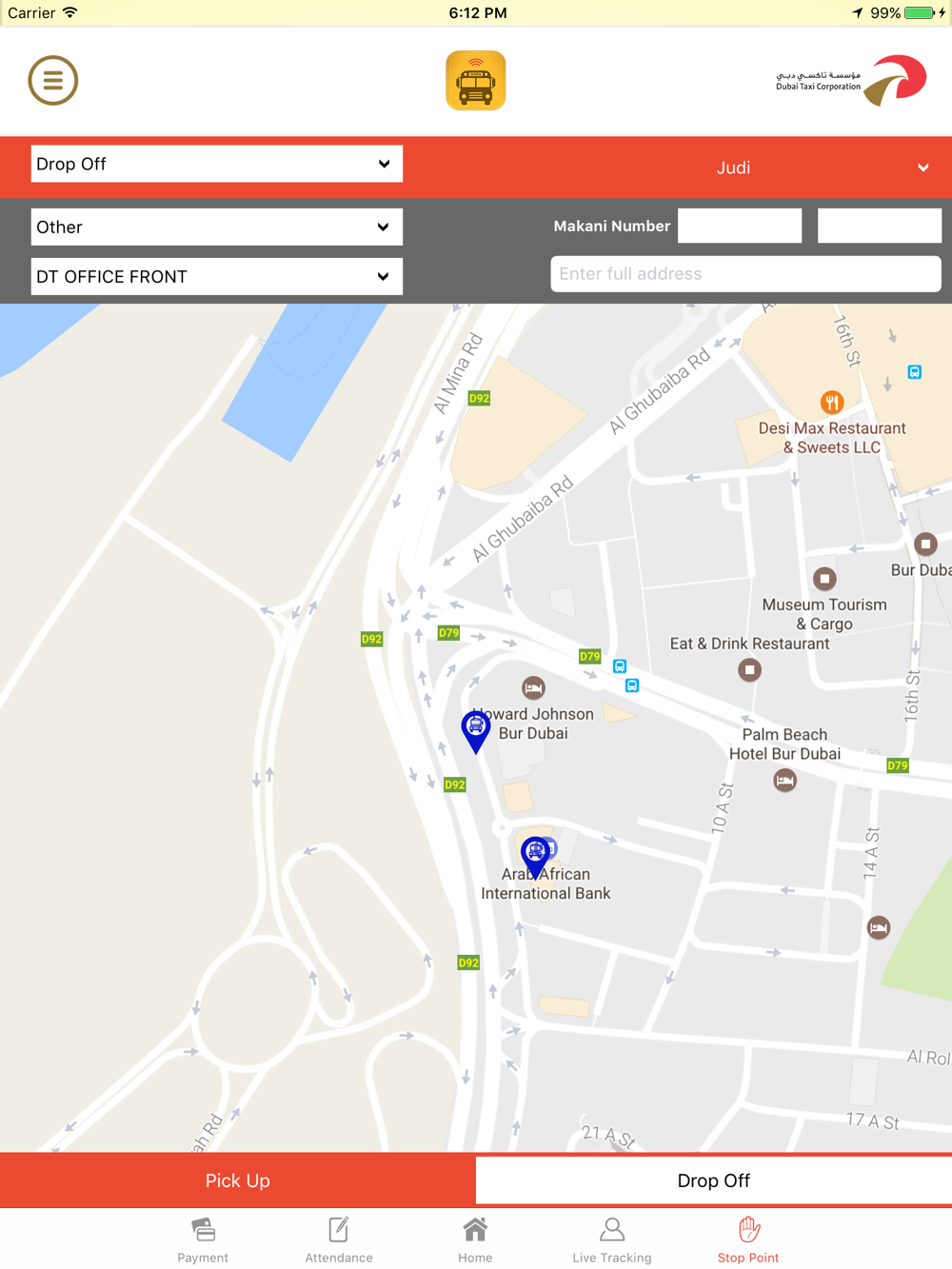Open the Stop Point tab
The width and height of the screenshot is (952, 1269).
click(748, 1239)
